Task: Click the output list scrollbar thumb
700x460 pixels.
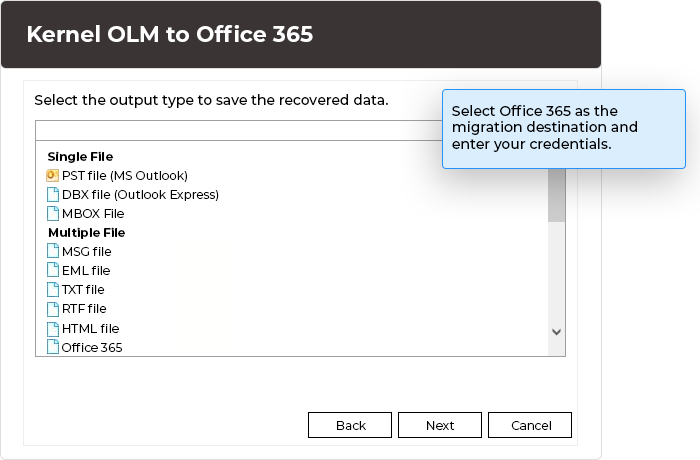Action: coord(556,195)
